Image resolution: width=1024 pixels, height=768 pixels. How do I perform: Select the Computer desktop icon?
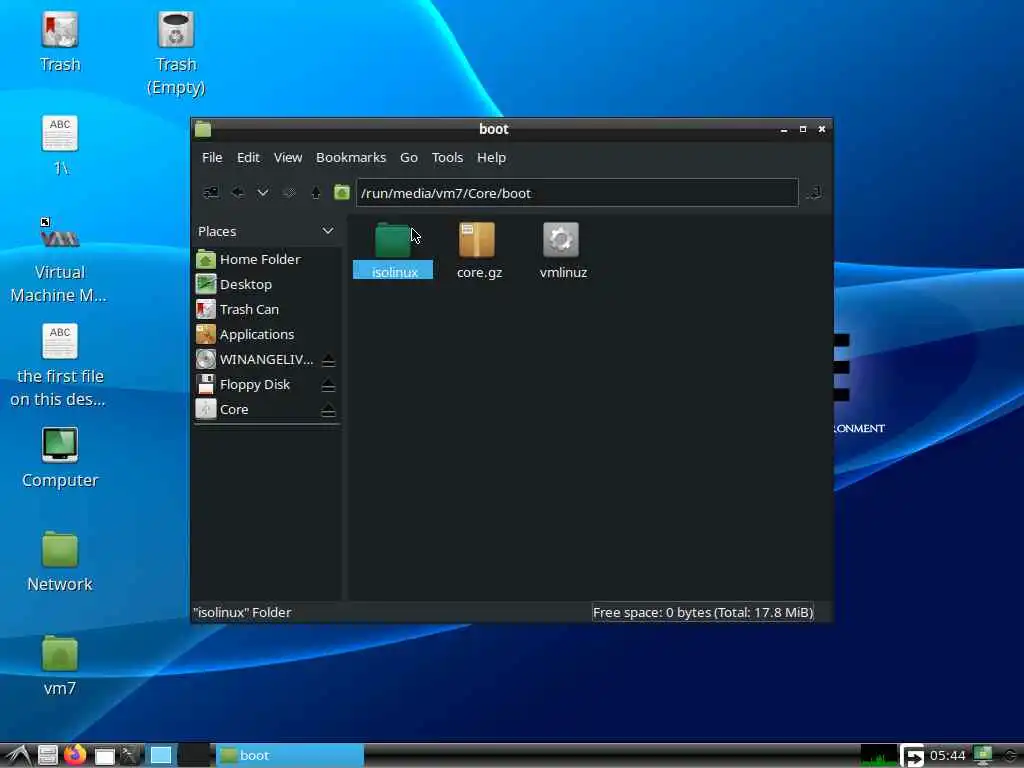(x=60, y=458)
